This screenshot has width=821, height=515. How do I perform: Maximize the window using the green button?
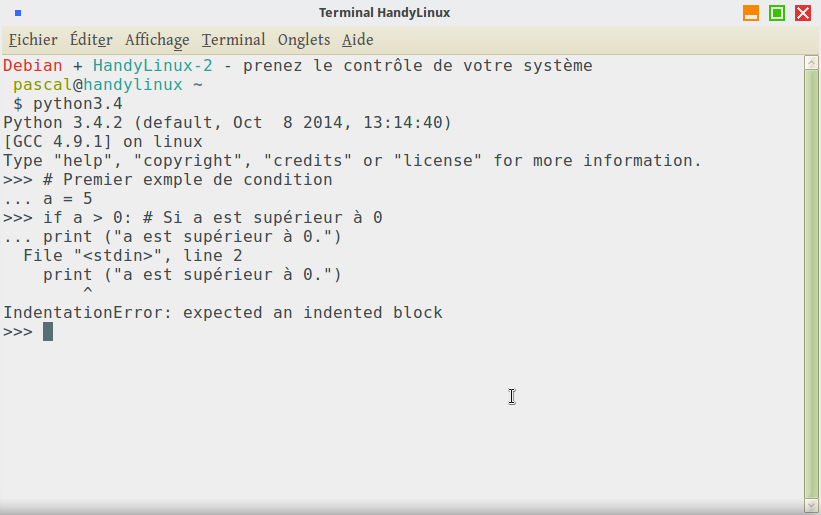click(777, 13)
